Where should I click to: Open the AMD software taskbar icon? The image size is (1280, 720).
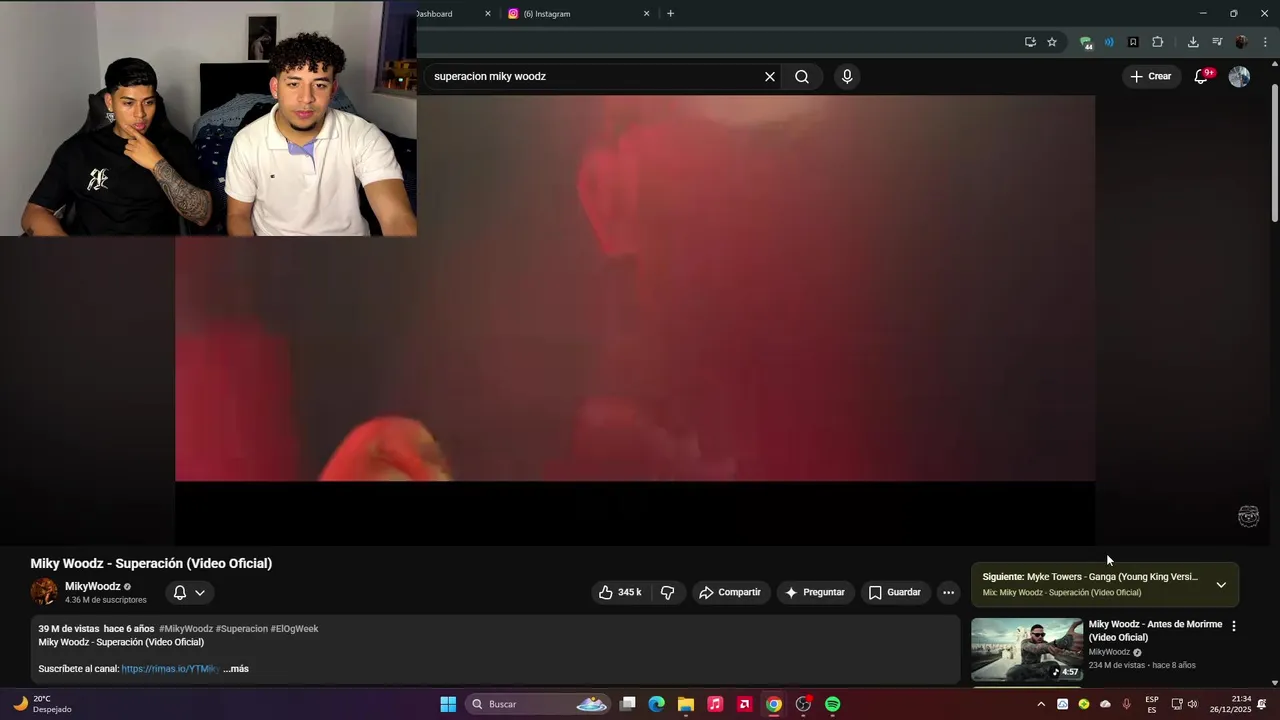(744, 704)
